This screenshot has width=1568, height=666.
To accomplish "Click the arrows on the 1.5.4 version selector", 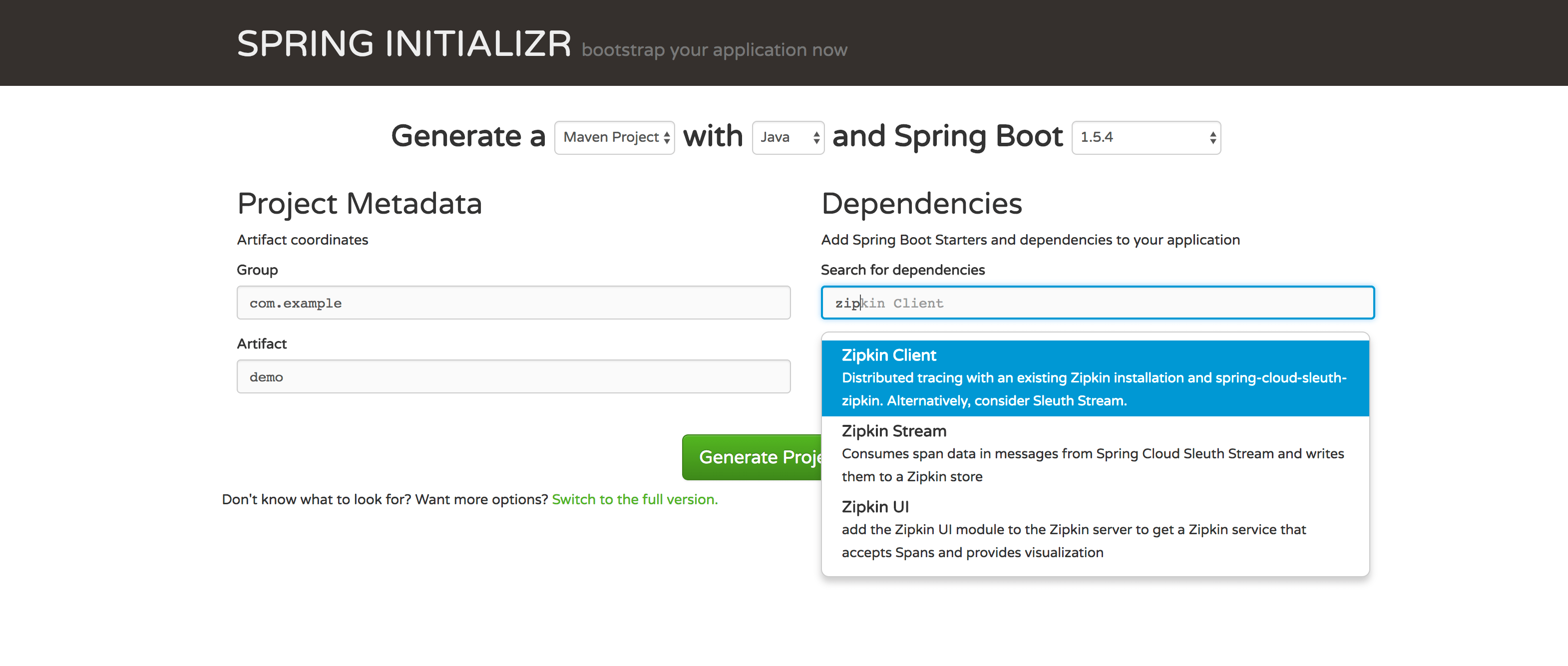I will point(1212,138).
